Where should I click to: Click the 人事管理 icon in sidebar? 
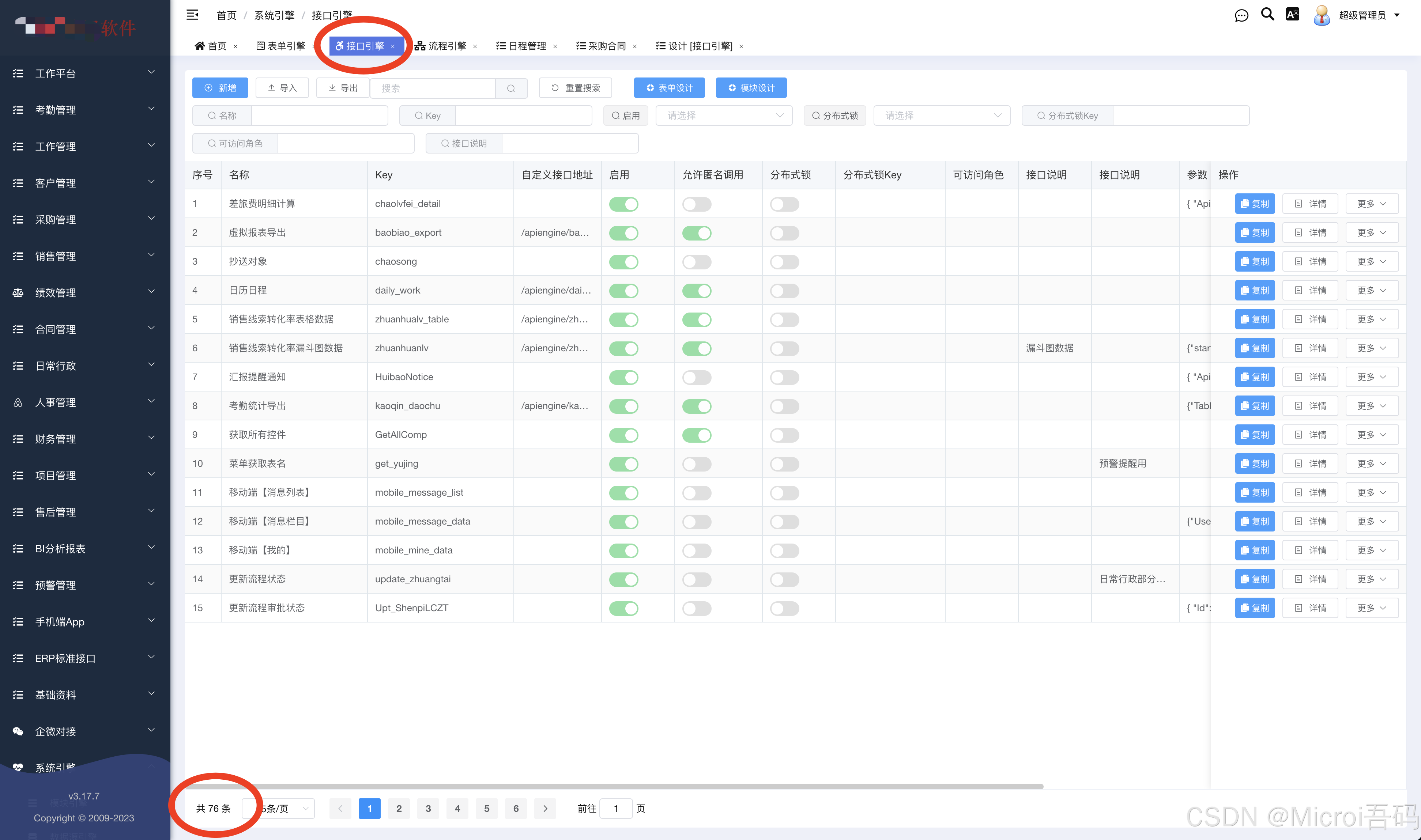(x=18, y=402)
